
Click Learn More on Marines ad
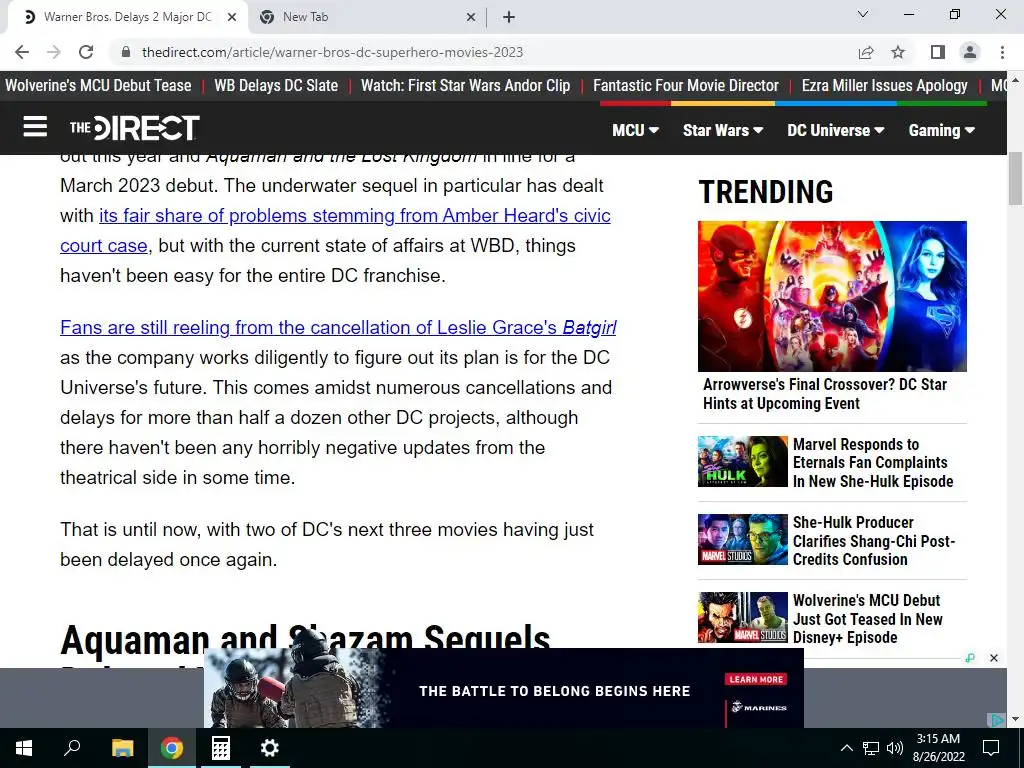pyautogui.click(x=756, y=679)
